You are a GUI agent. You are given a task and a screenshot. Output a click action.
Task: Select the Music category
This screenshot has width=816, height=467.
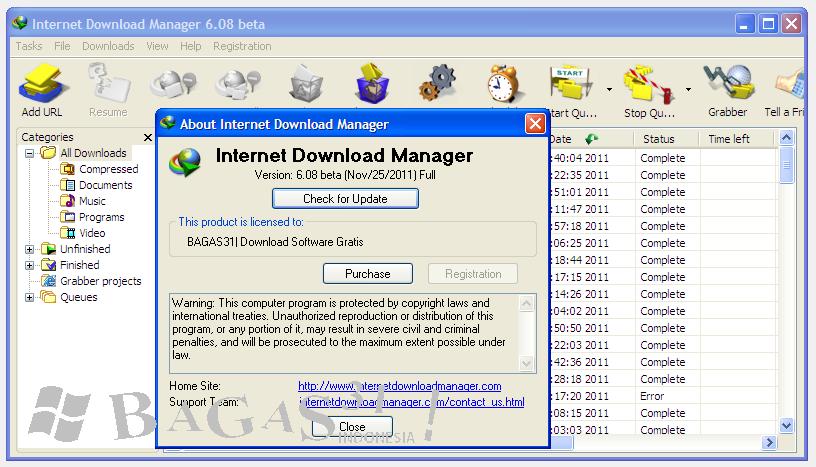pos(83,201)
